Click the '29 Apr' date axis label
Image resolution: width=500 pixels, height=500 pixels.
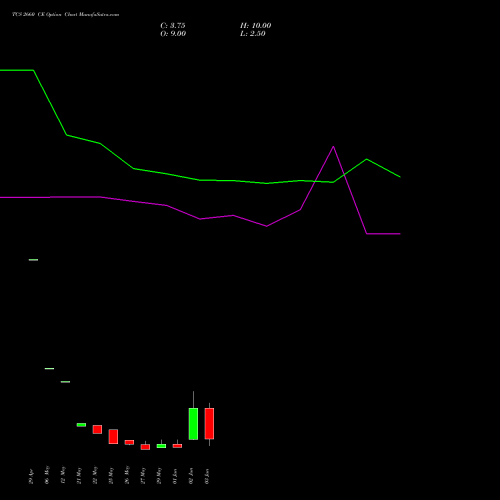[31, 477]
